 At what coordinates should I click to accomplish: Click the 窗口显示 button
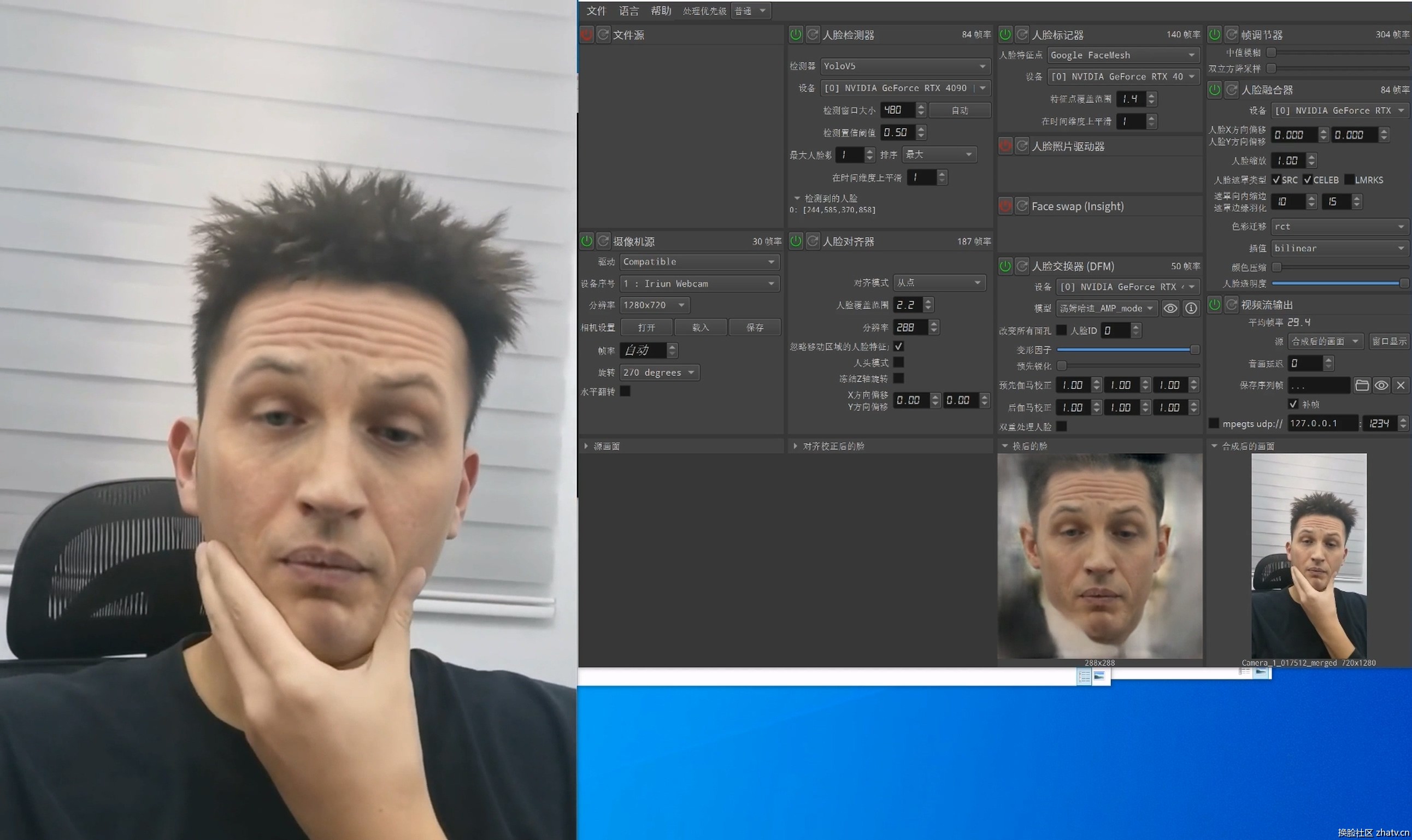1390,341
